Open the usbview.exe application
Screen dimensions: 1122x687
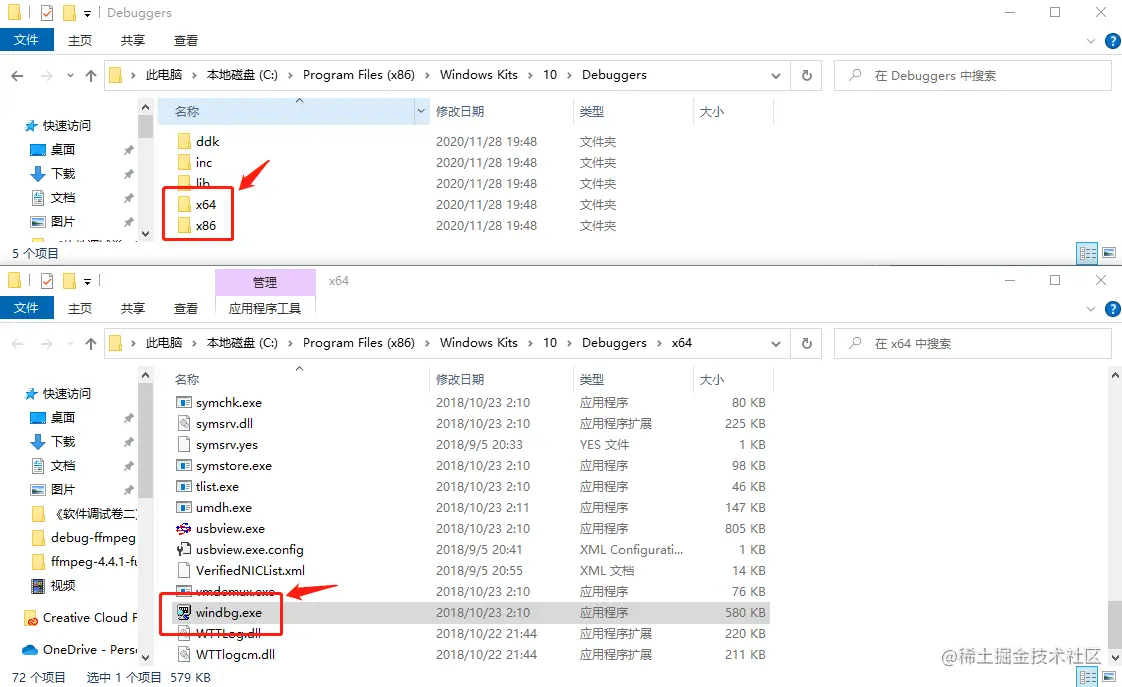[231, 528]
